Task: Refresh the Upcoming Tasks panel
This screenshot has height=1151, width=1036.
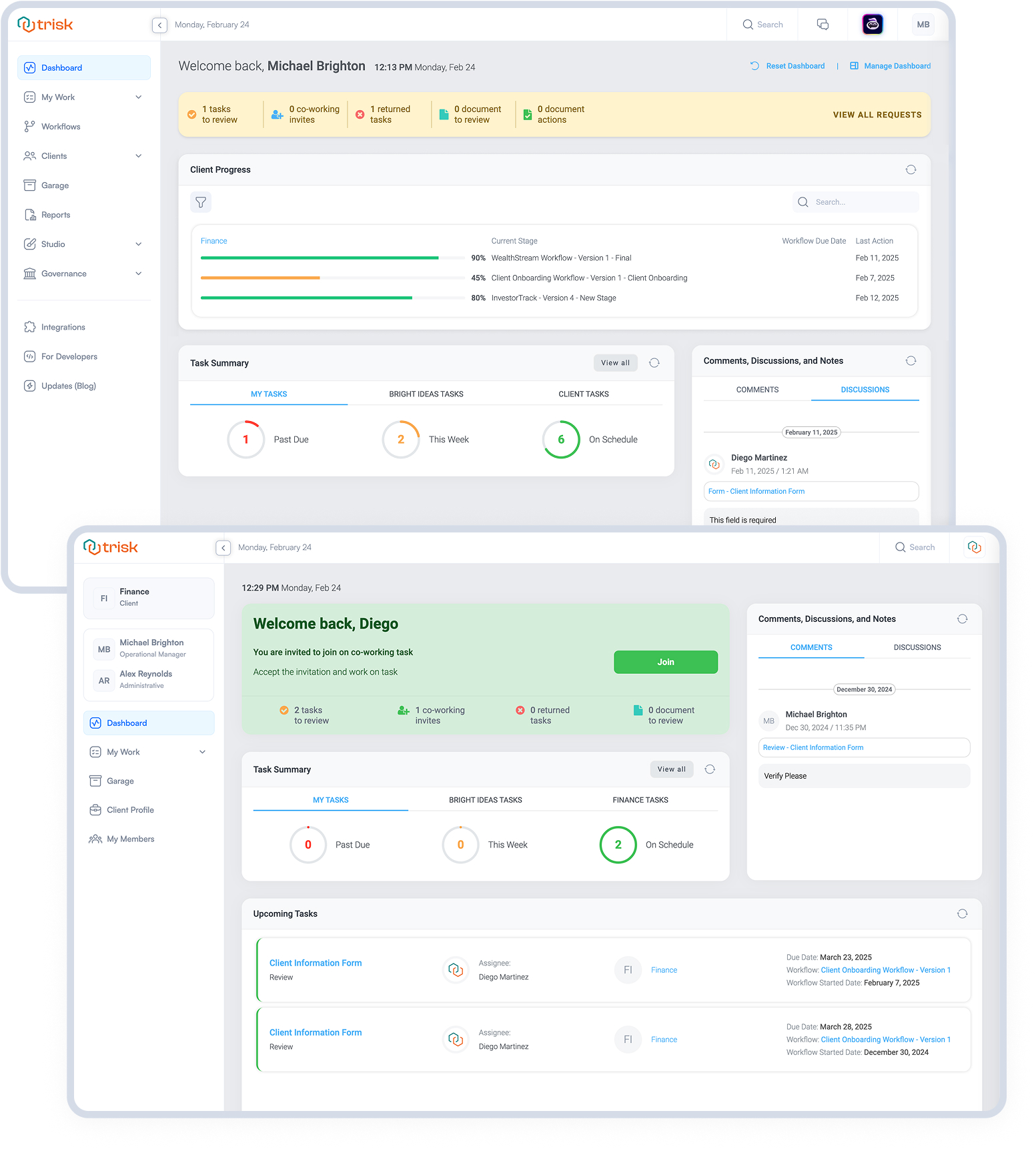Action: (962, 914)
